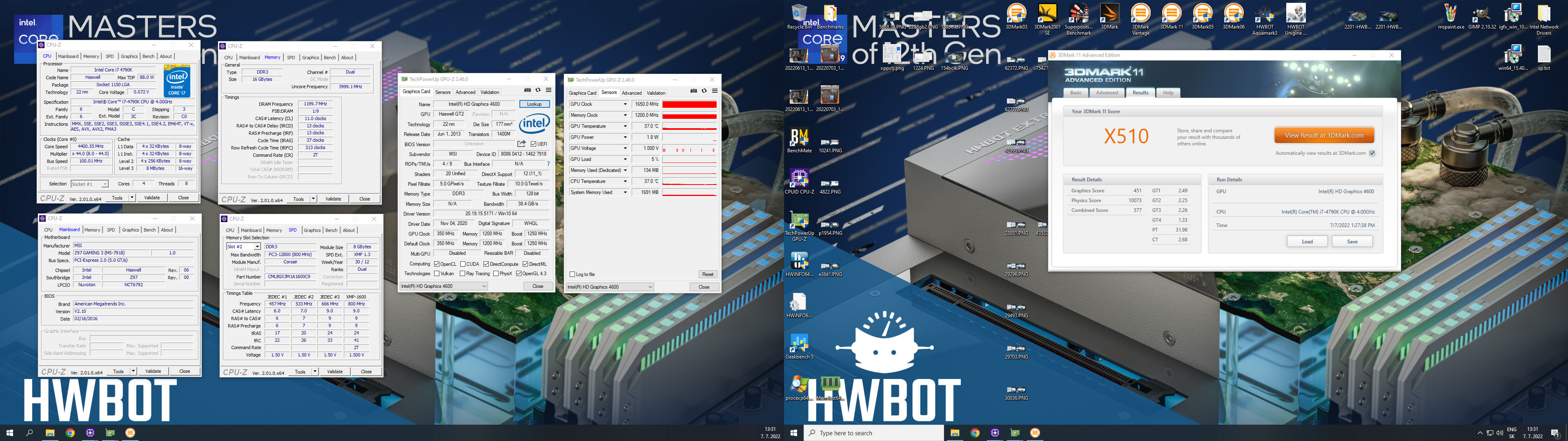The height and width of the screenshot is (441, 1568).
Task: Open the 3DMark05 desktop shortcut
Action: click(x=1202, y=17)
